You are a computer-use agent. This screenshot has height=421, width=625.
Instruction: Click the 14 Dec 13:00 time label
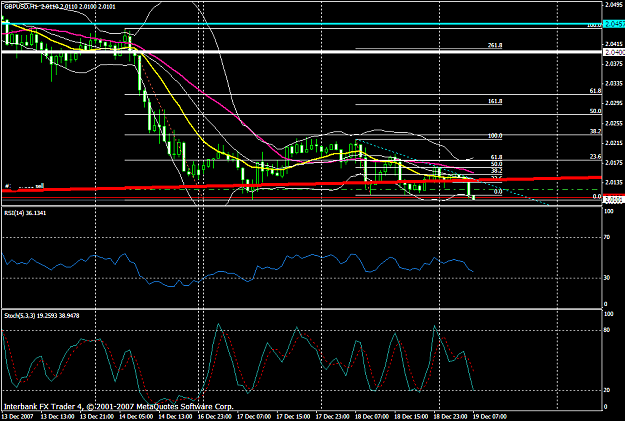[175, 417]
